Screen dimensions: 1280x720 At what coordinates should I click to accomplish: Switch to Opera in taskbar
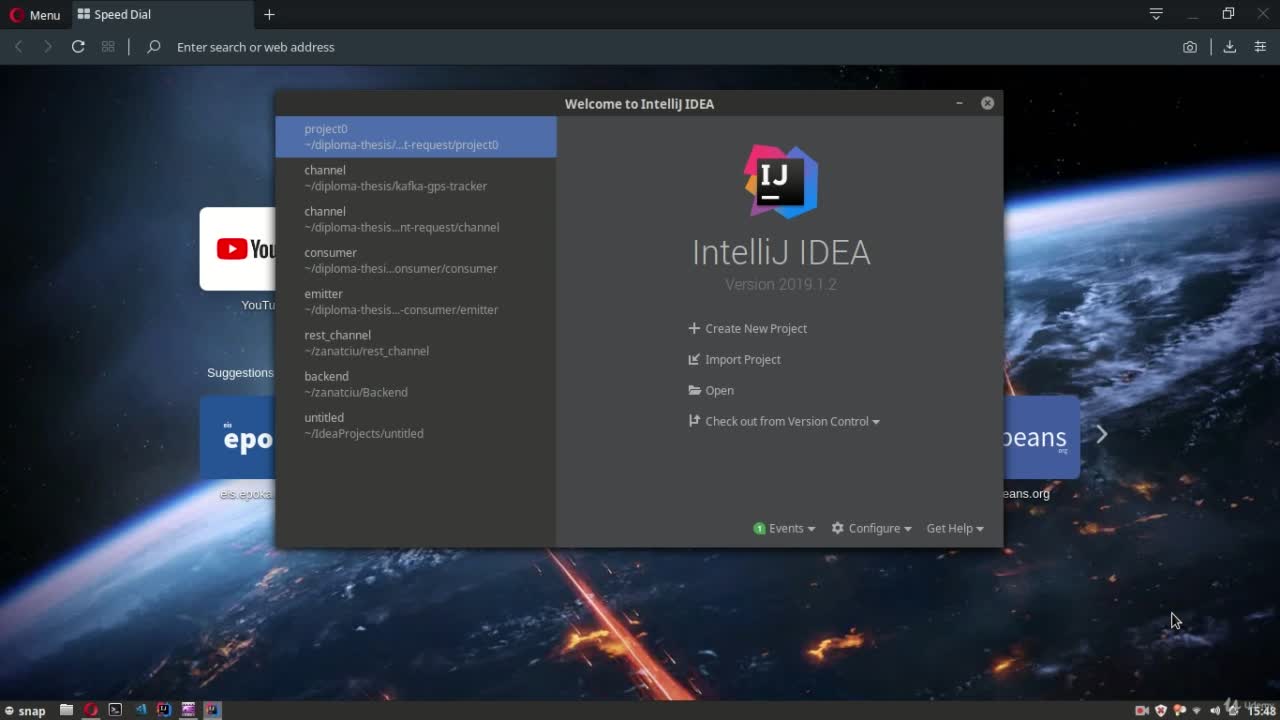coord(91,710)
